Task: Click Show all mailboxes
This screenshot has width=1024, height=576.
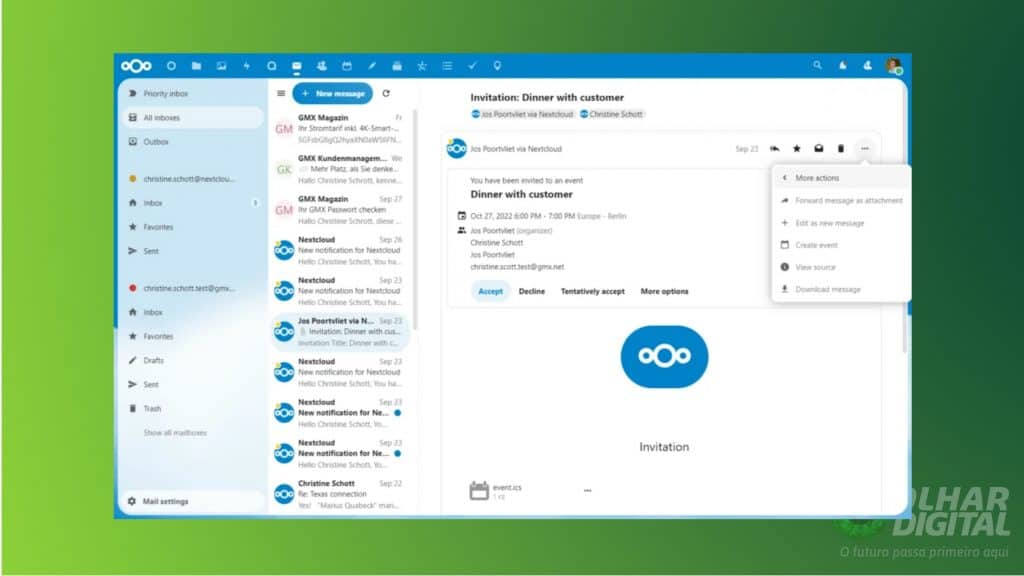Action: 175,433
